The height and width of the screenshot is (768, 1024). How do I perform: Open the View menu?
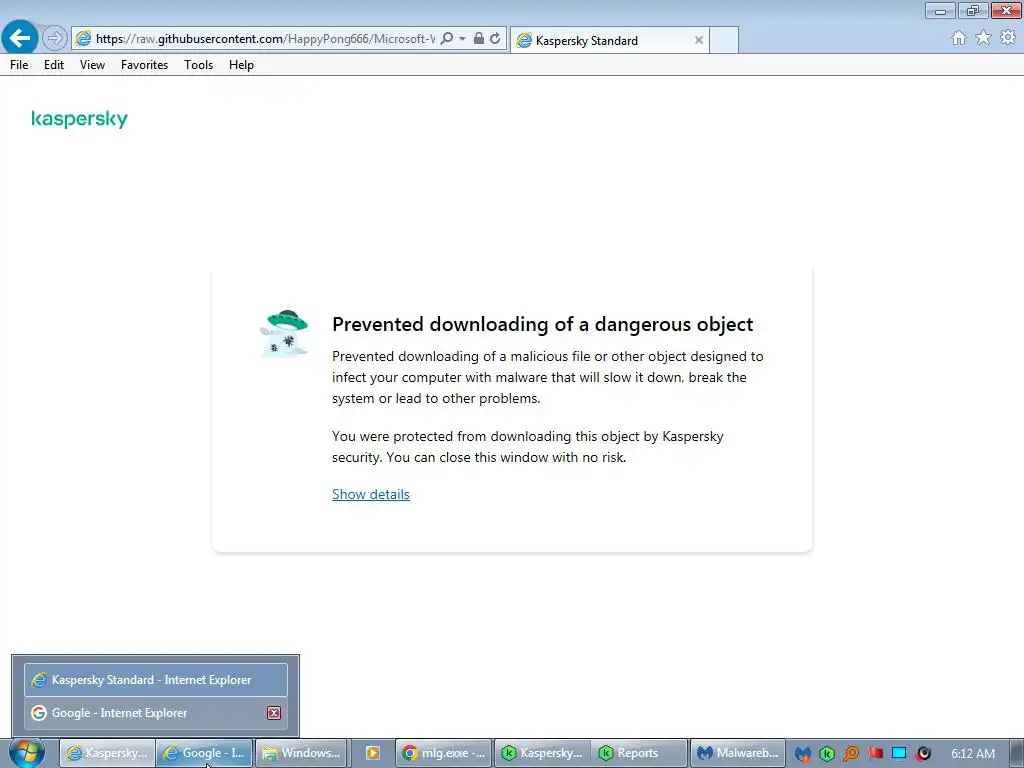point(92,65)
